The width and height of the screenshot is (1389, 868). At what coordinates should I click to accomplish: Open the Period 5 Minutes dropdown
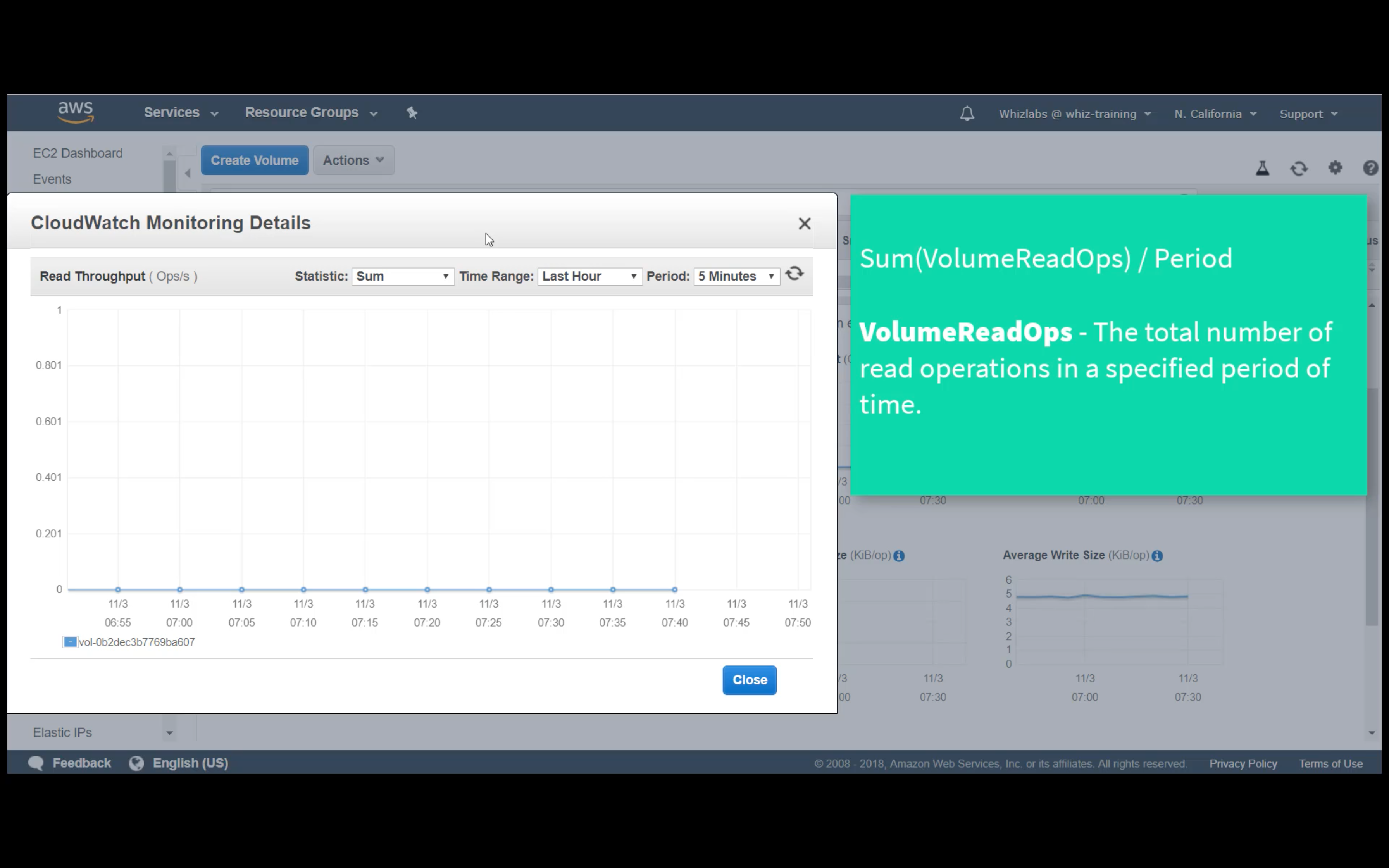pos(736,276)
